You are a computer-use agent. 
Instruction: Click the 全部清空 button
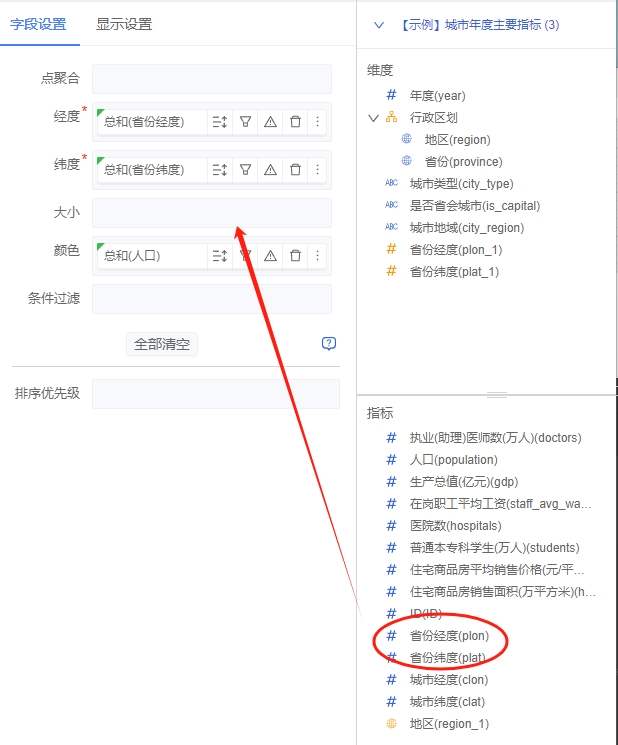[165, 345]
